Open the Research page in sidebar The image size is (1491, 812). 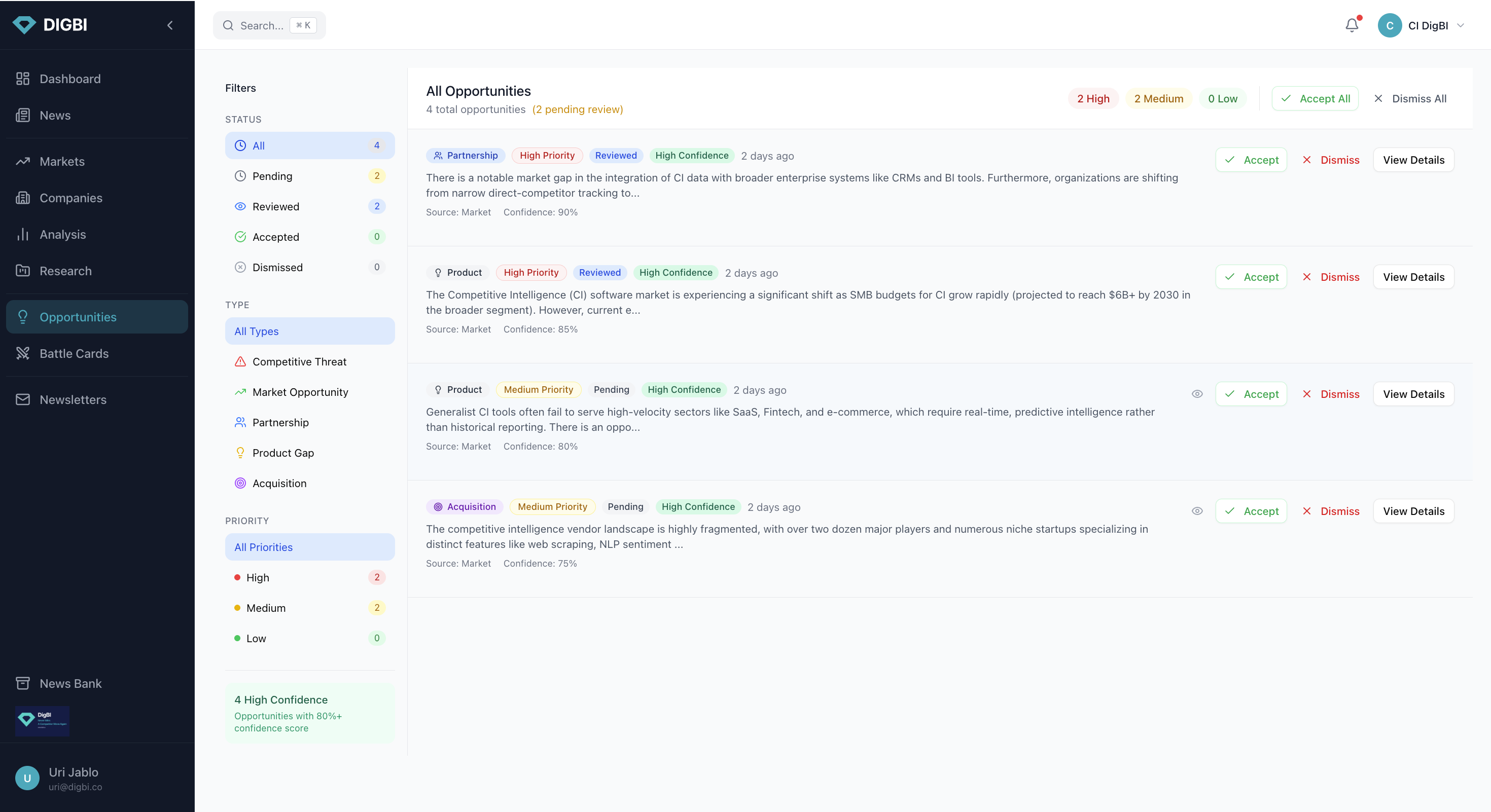click(65, 271)
